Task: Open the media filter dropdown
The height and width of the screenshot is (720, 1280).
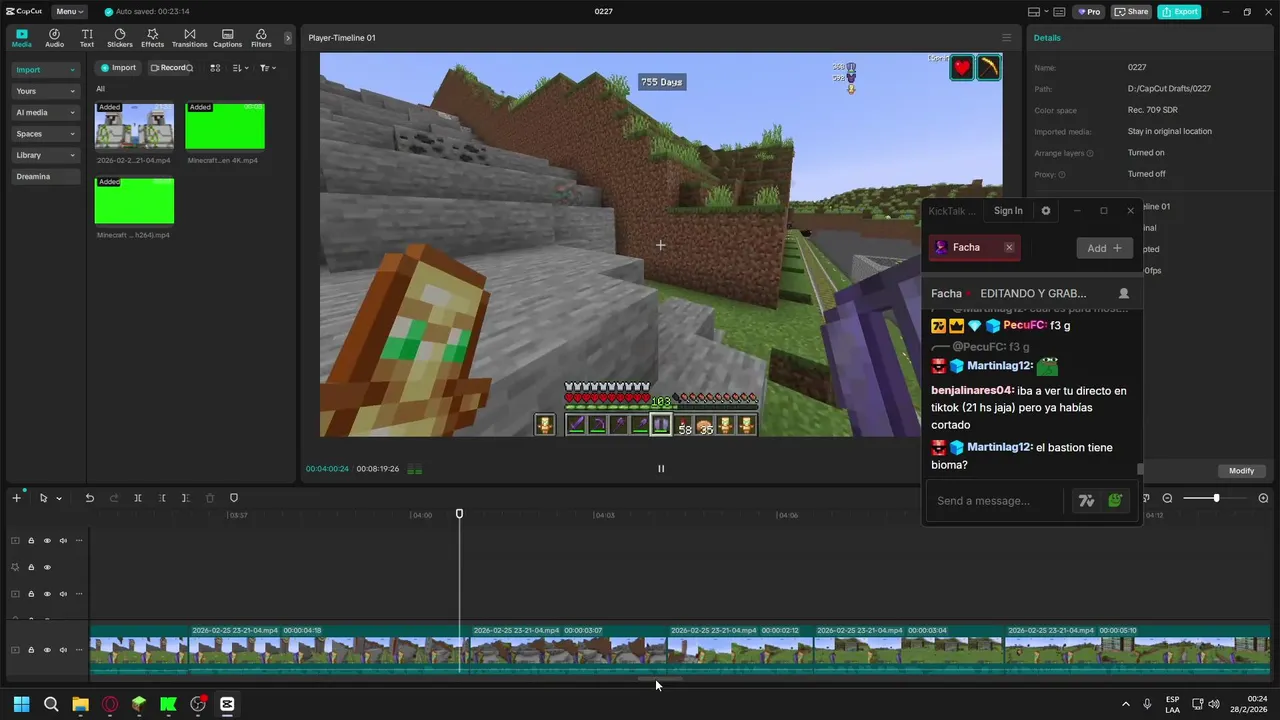Action: tap(267, 68)
